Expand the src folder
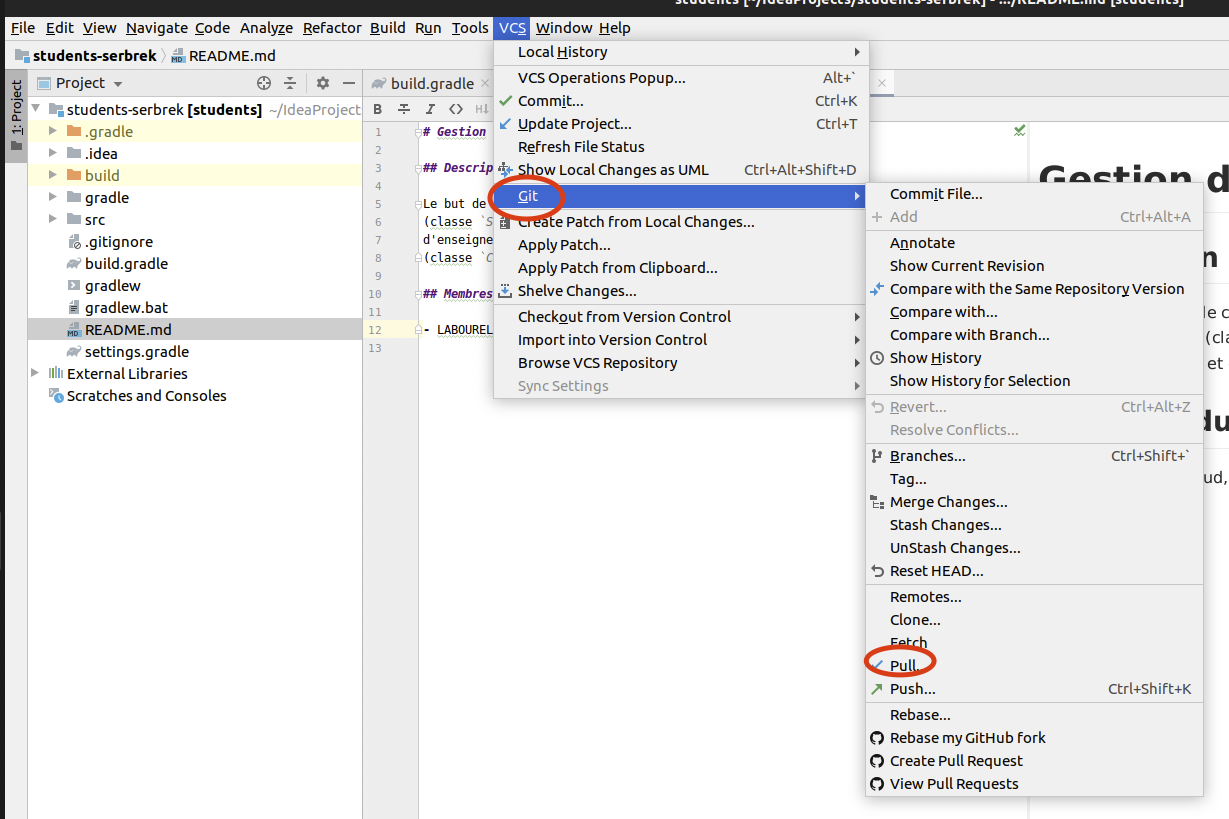The image size is (1229, 819). [x=53, y=220]
